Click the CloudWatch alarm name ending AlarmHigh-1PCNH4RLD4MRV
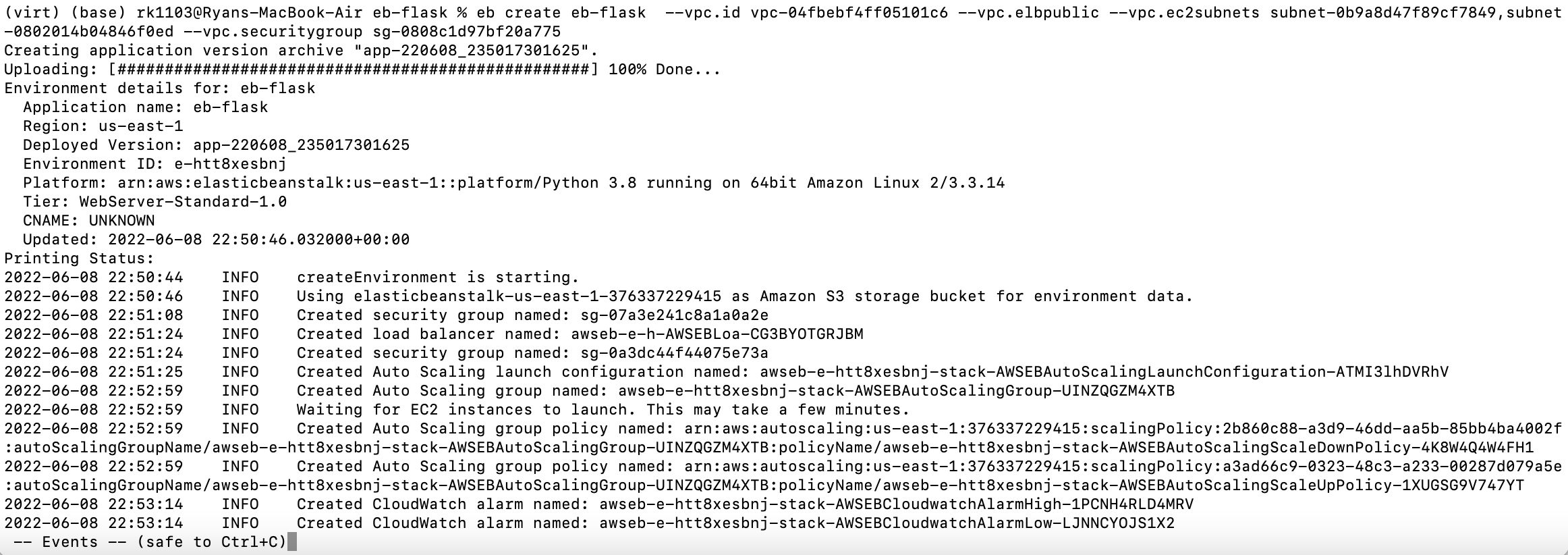This screenshot has height=555, width=1568. (x=896, y=504)
